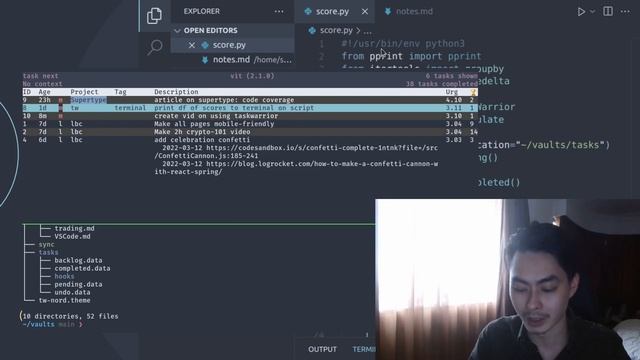
Task: Close score.py in the Open Editors list
Action: click(192, 45)
